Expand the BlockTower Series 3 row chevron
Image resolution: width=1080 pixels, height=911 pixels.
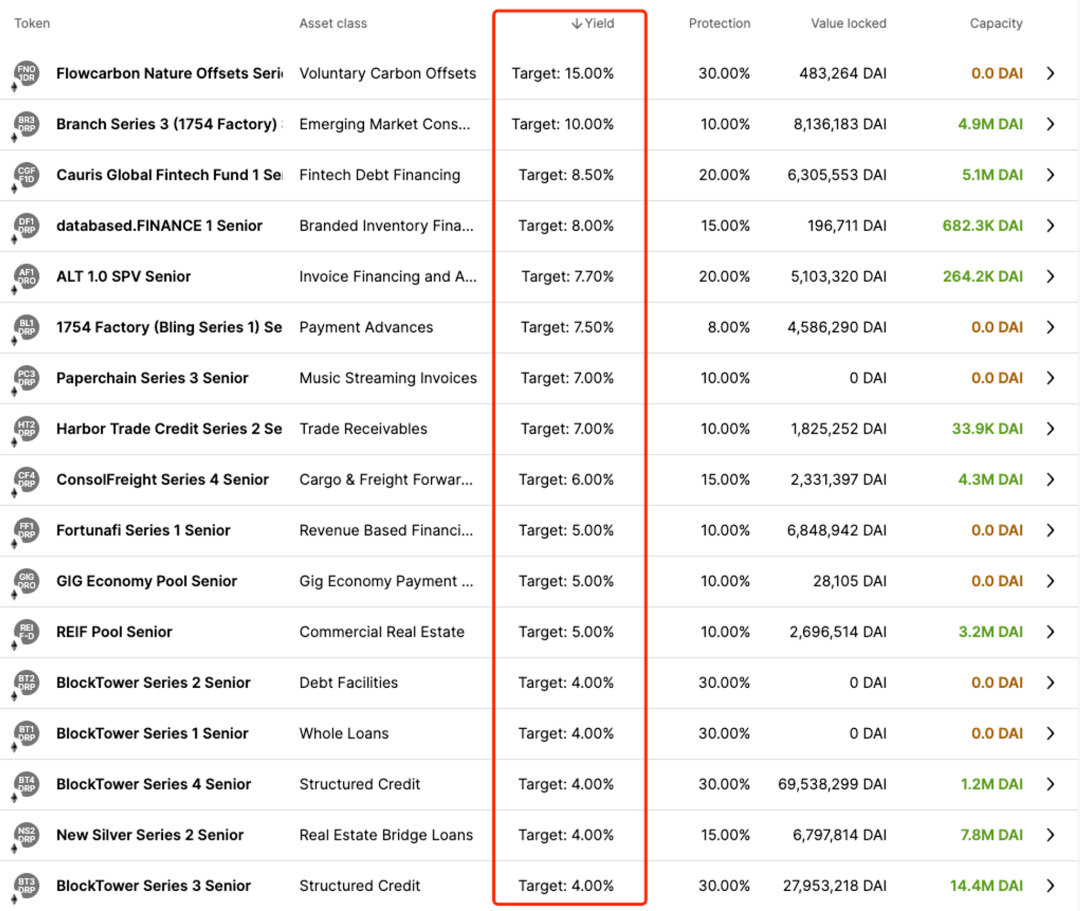[1050, 886]
